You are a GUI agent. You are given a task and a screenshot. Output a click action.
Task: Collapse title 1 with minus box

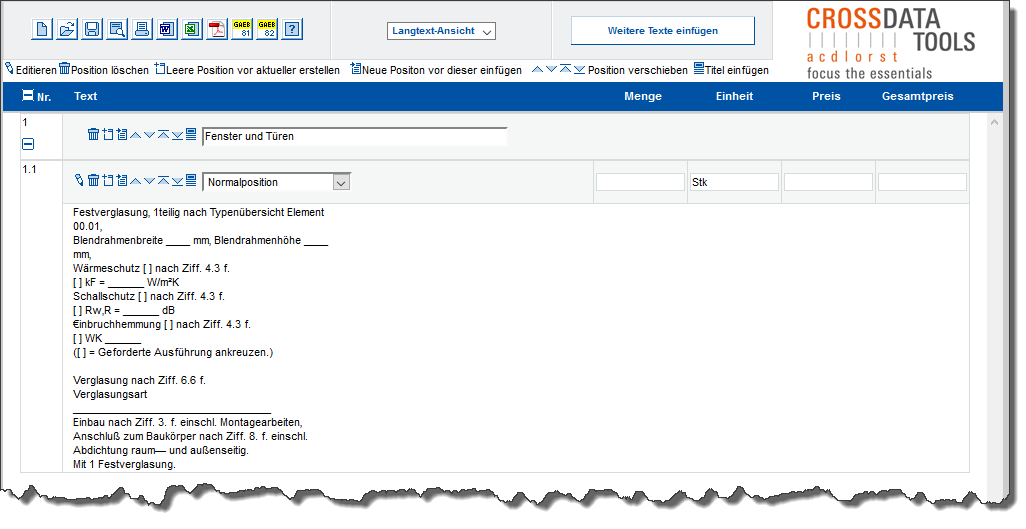(x=28, y=144)
